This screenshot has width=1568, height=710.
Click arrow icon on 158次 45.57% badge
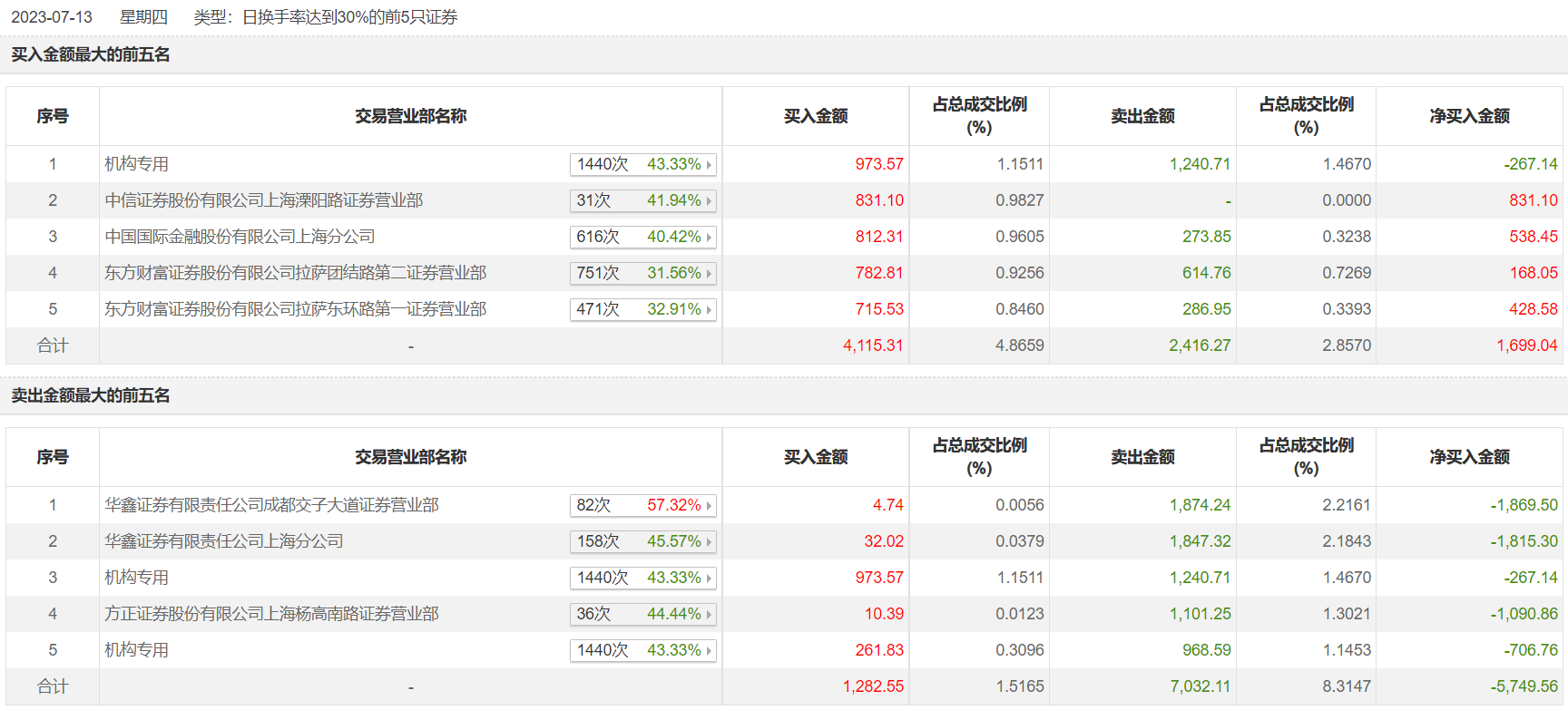click(709, 542)
